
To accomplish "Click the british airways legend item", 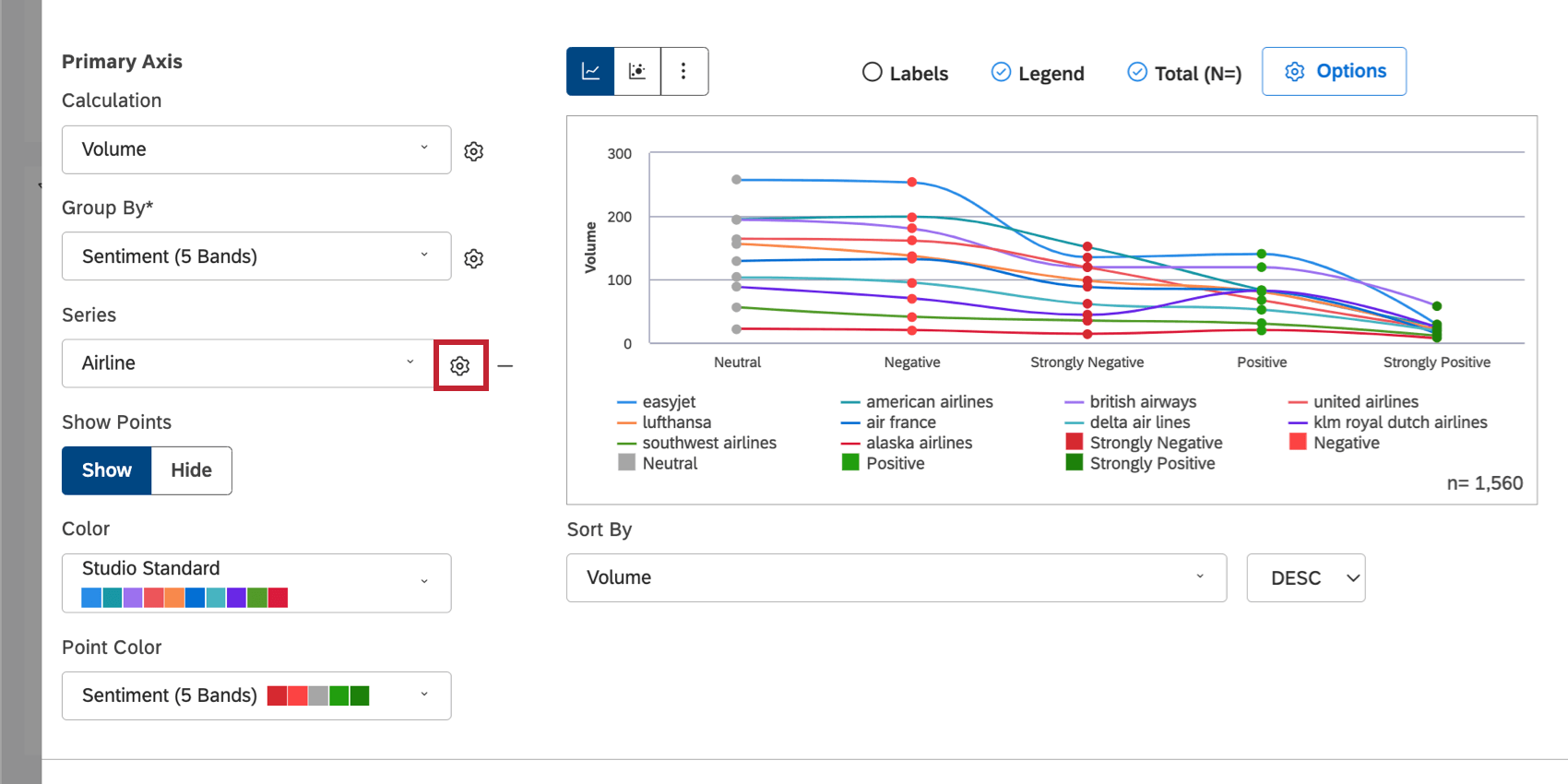I will 1142,402.
